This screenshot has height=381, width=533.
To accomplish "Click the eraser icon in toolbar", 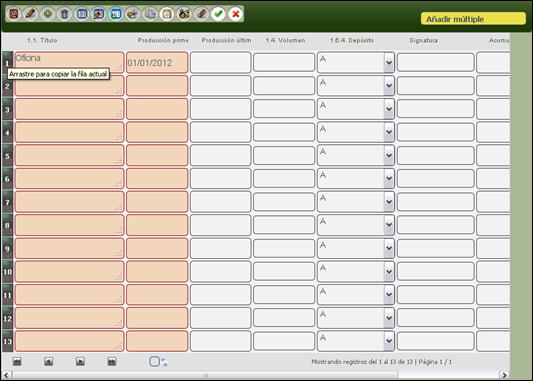I will tap(201, 14).
